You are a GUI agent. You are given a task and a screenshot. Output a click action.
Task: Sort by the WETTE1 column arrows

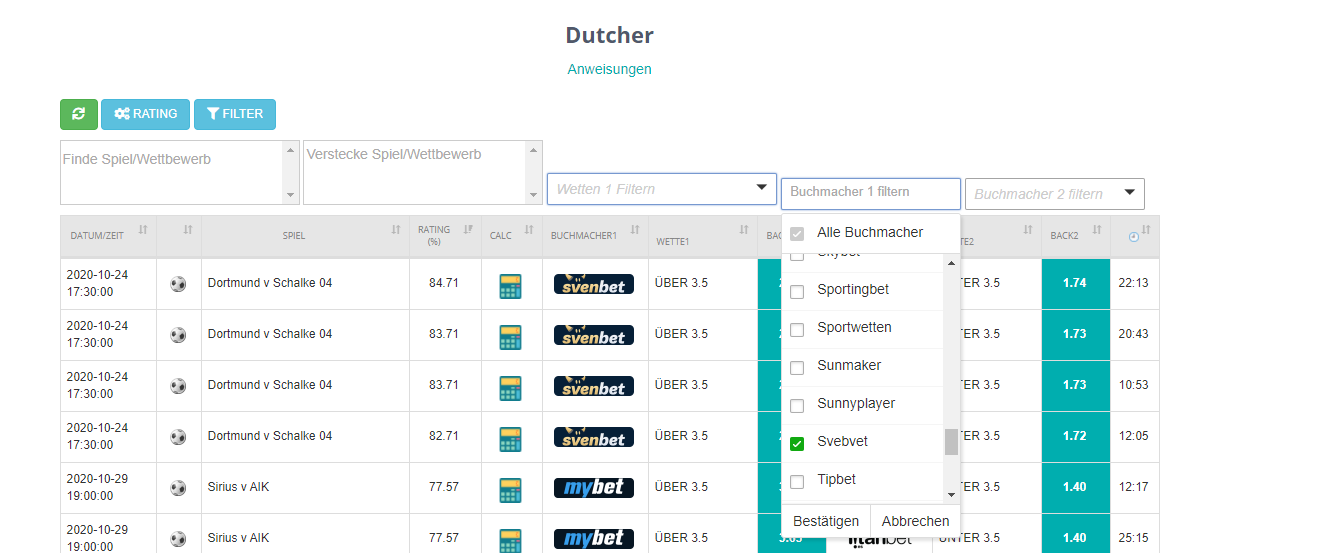point(744,230)
